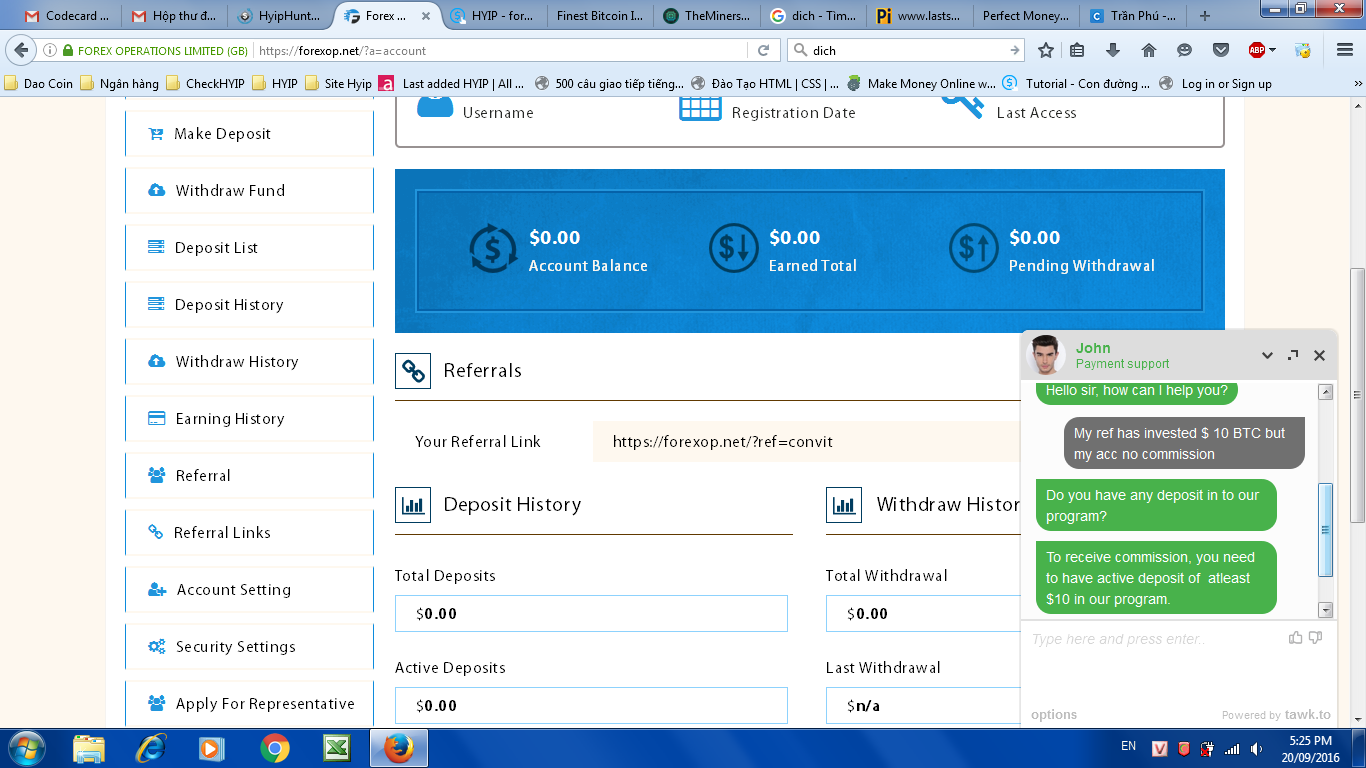
Task: Click the tawk.to link in the chat
Action: click(x=1308, y=715)
